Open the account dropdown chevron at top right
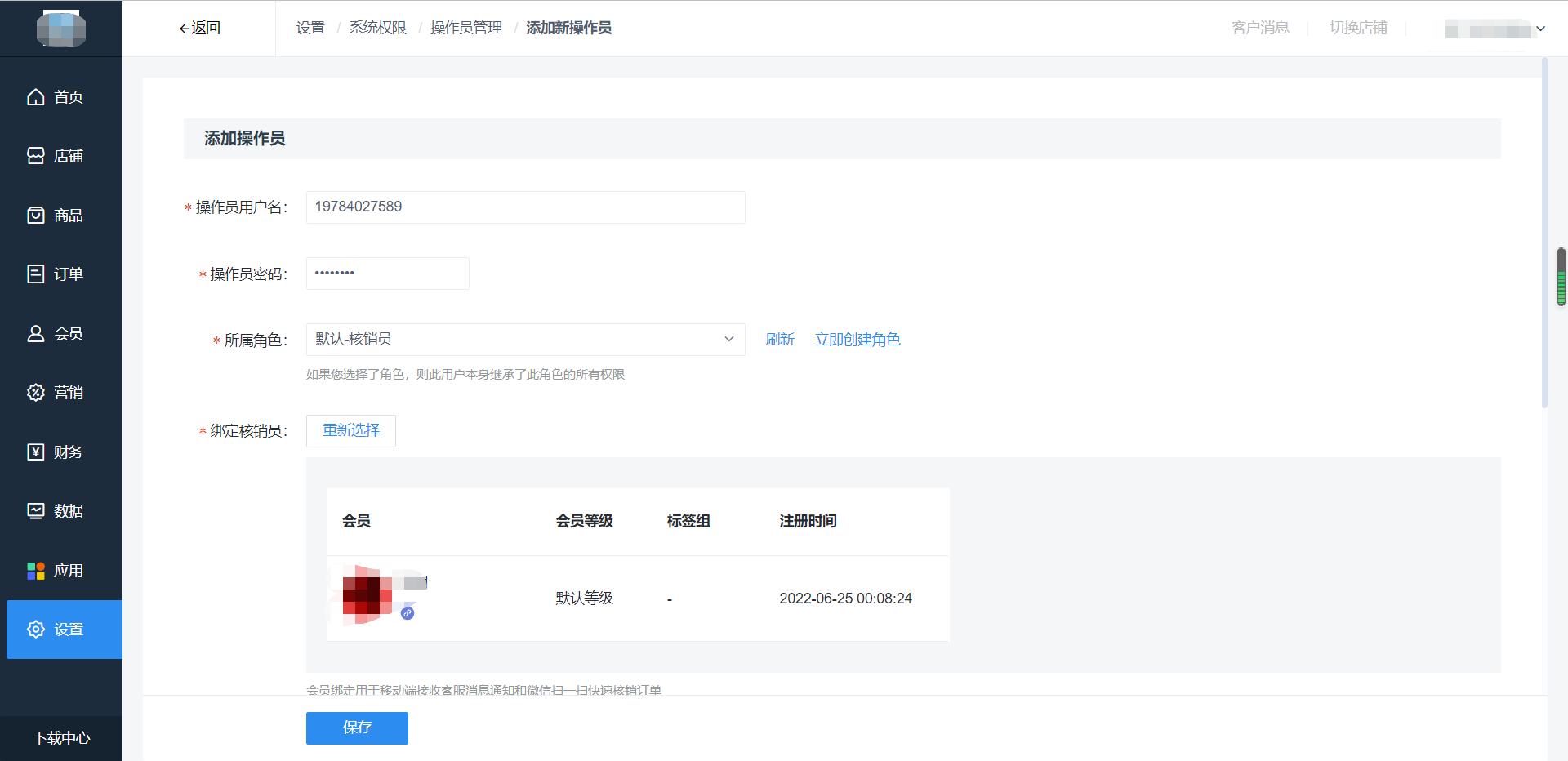1568x761 pixels. click(1540, 29)
